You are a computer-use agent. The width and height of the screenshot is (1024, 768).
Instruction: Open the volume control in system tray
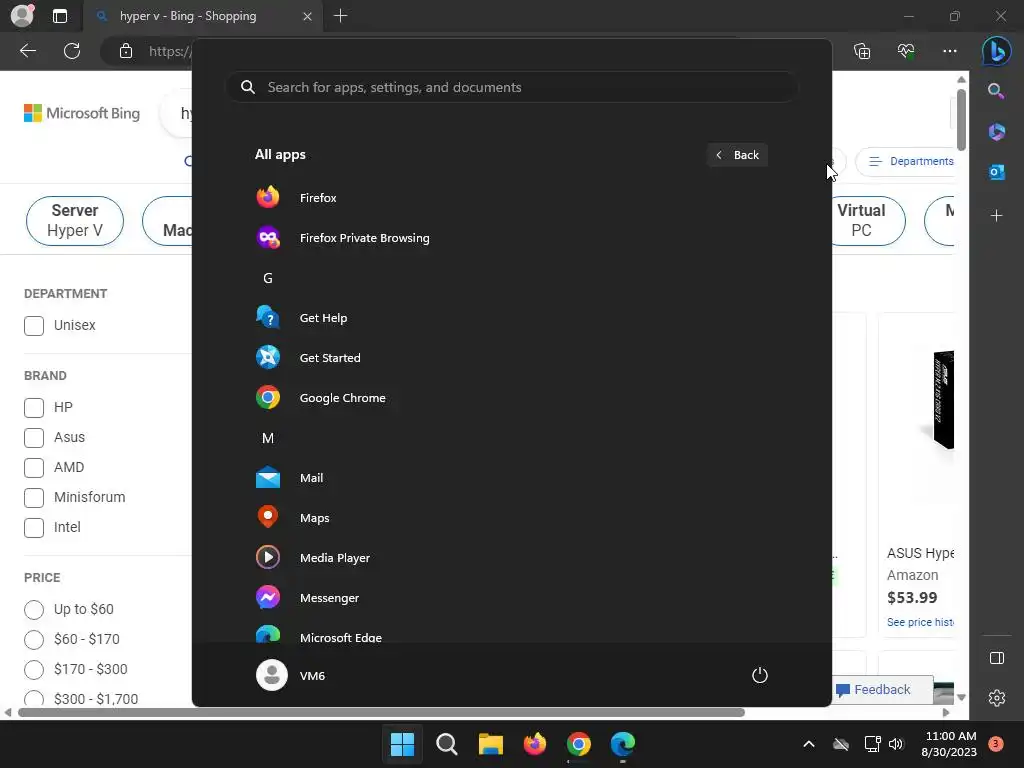896,743
